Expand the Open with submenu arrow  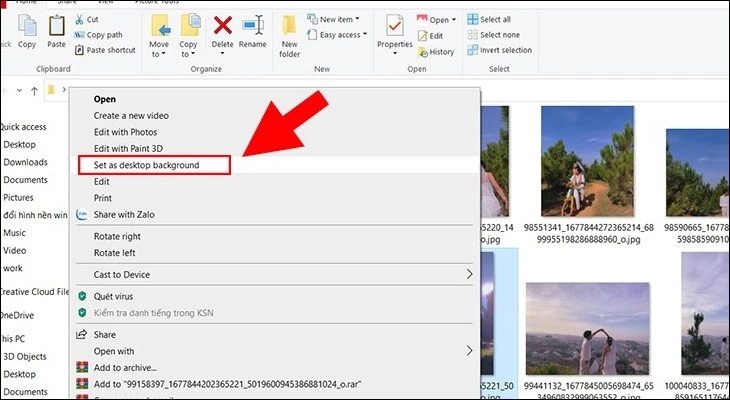pos(470,351)
